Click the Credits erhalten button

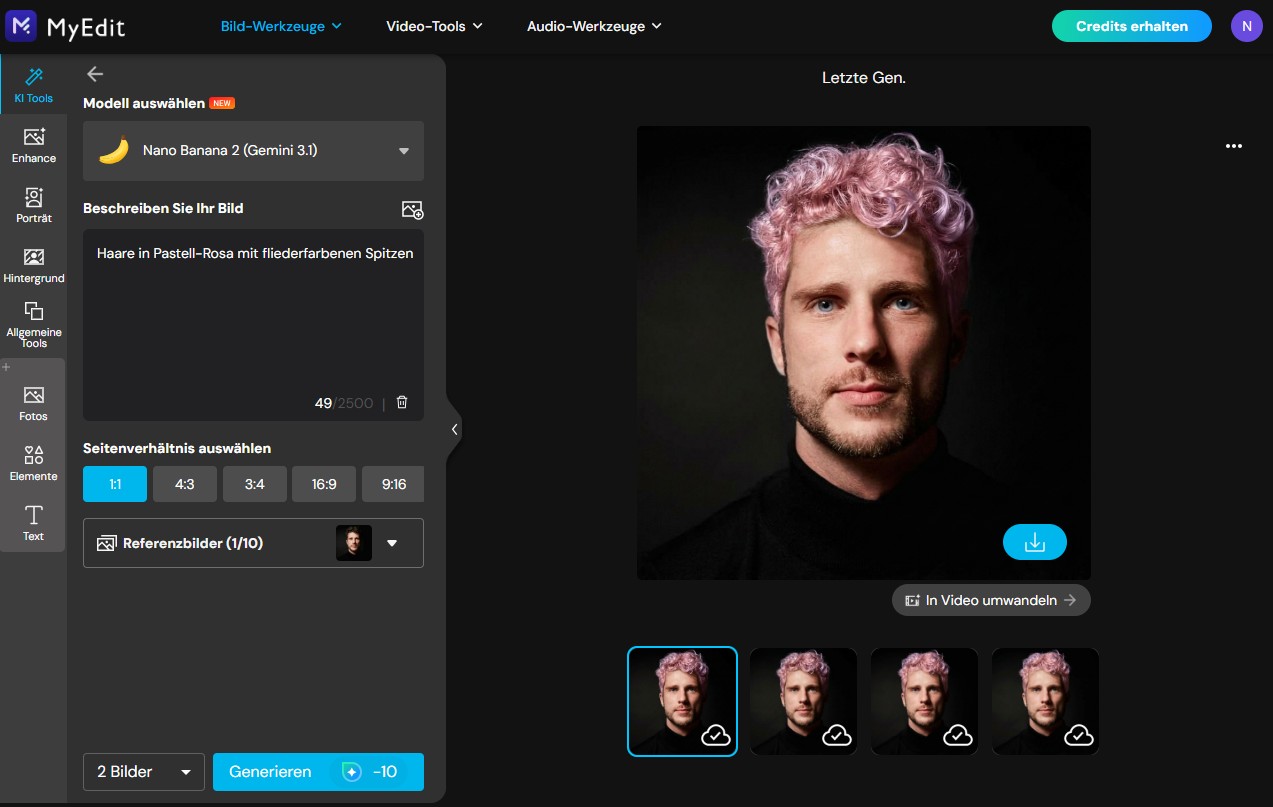point(1131,26)
